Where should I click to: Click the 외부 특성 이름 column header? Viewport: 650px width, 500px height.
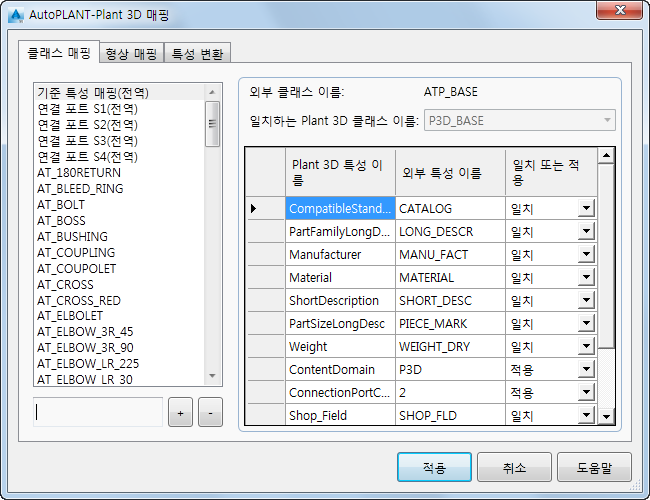[451, 172]
